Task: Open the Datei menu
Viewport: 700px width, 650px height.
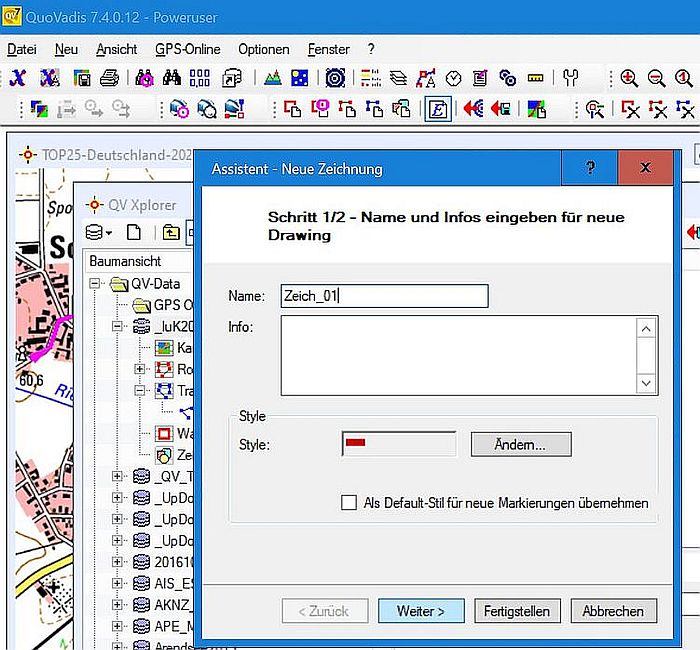Action: [22, 49]
